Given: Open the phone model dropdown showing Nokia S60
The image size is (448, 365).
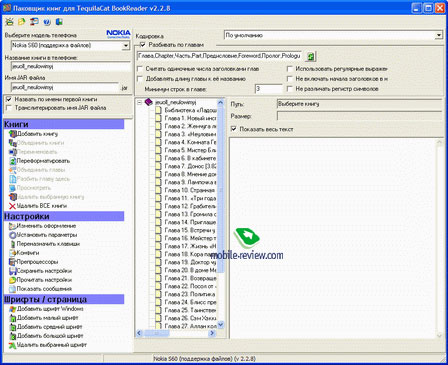Looking at the screenshot, I should click(x=126, y=46).
